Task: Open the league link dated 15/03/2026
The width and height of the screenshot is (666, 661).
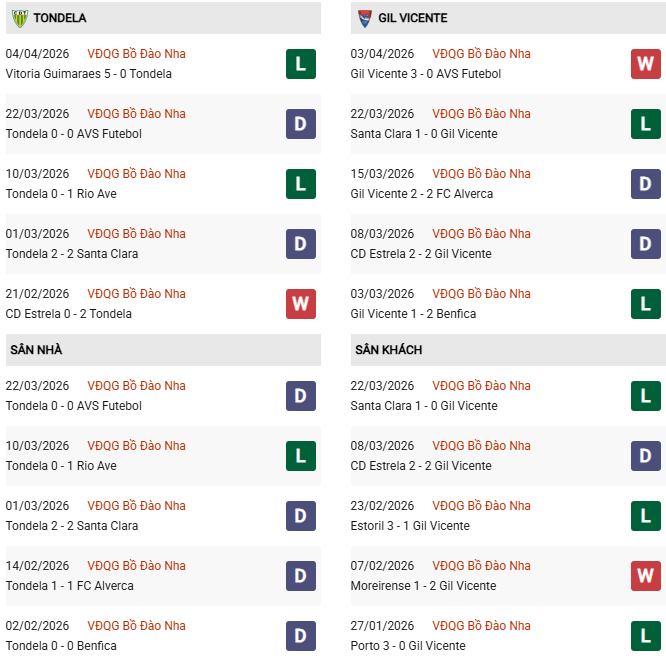Action: [x=481, y=174]
